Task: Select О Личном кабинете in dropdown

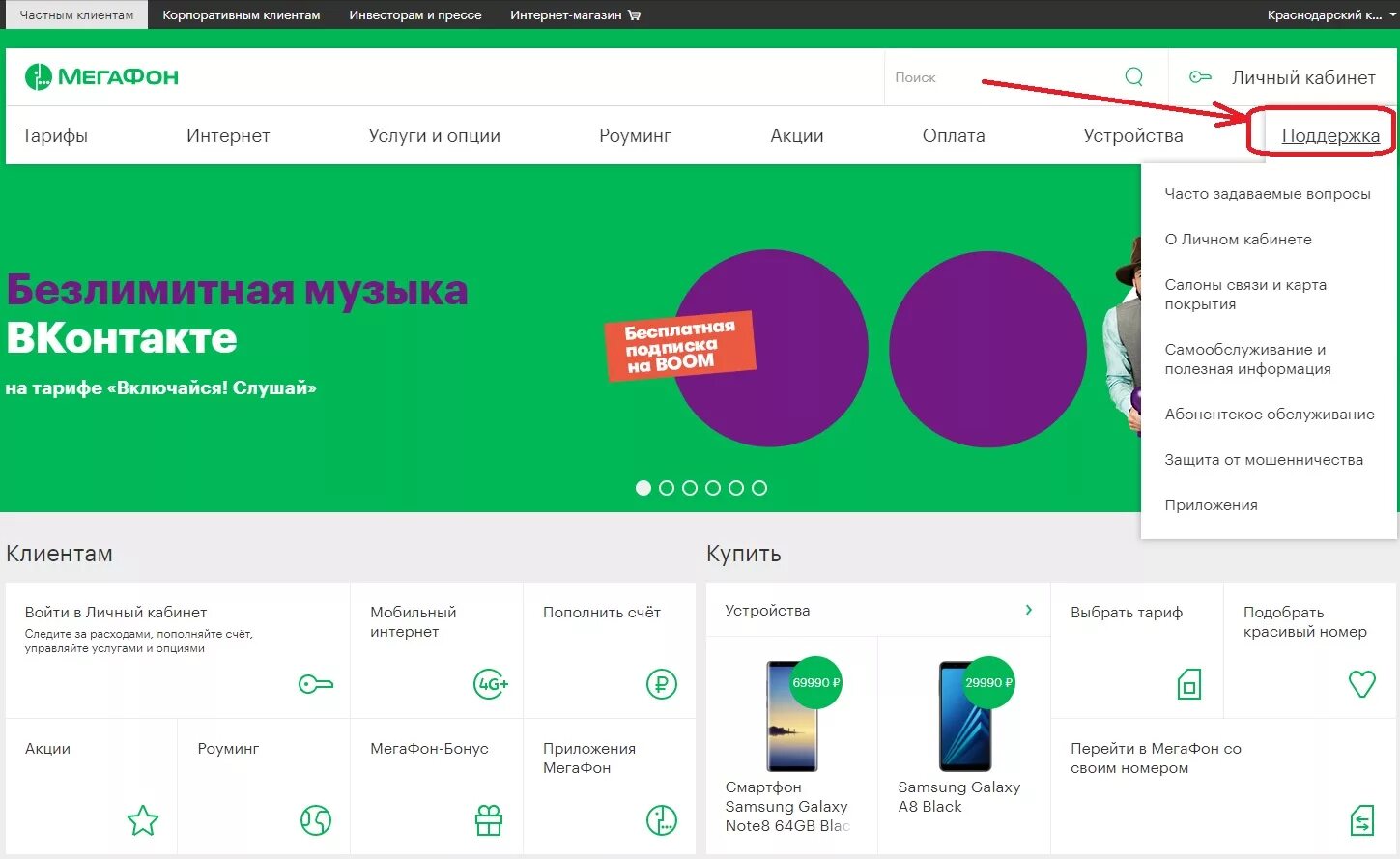Action: 1239,240
